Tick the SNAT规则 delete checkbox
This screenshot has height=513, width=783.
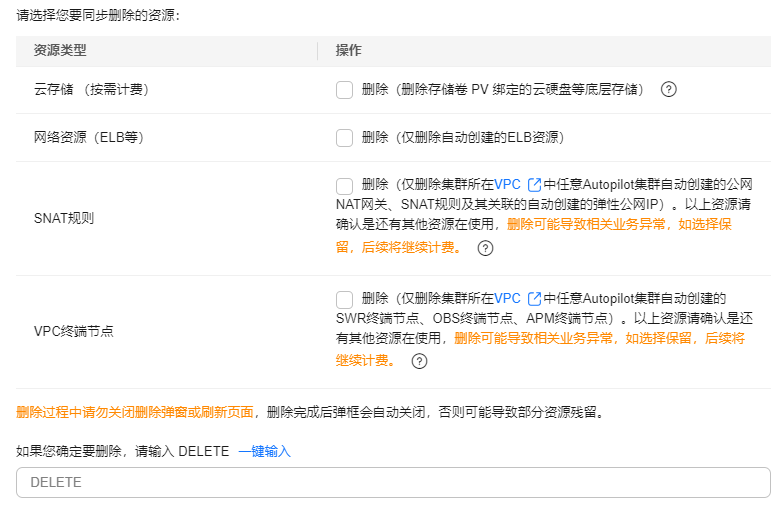point(344,186)
